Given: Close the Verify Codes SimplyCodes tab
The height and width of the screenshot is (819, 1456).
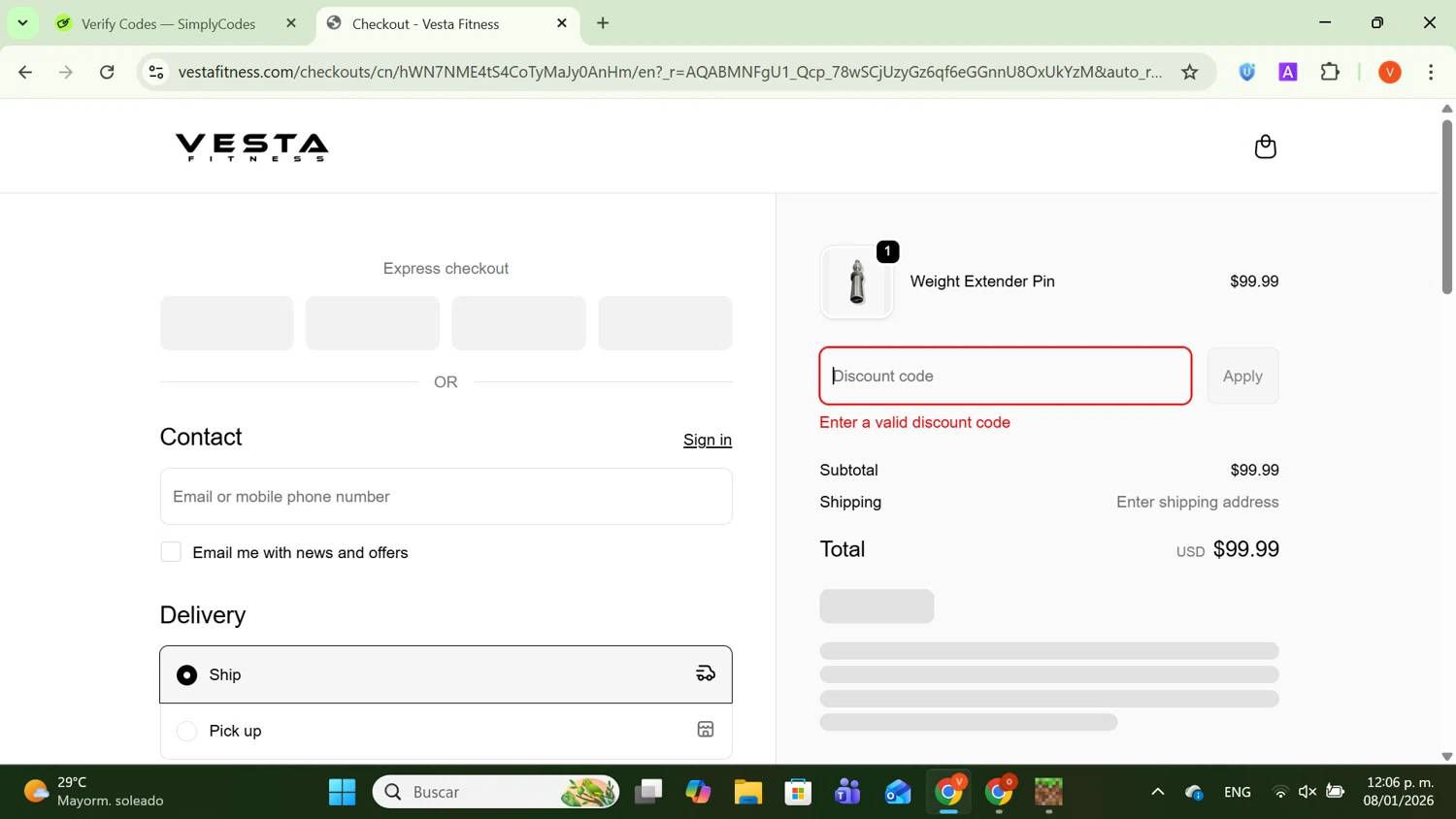Looking at the screenshot, I should point(291,23).
